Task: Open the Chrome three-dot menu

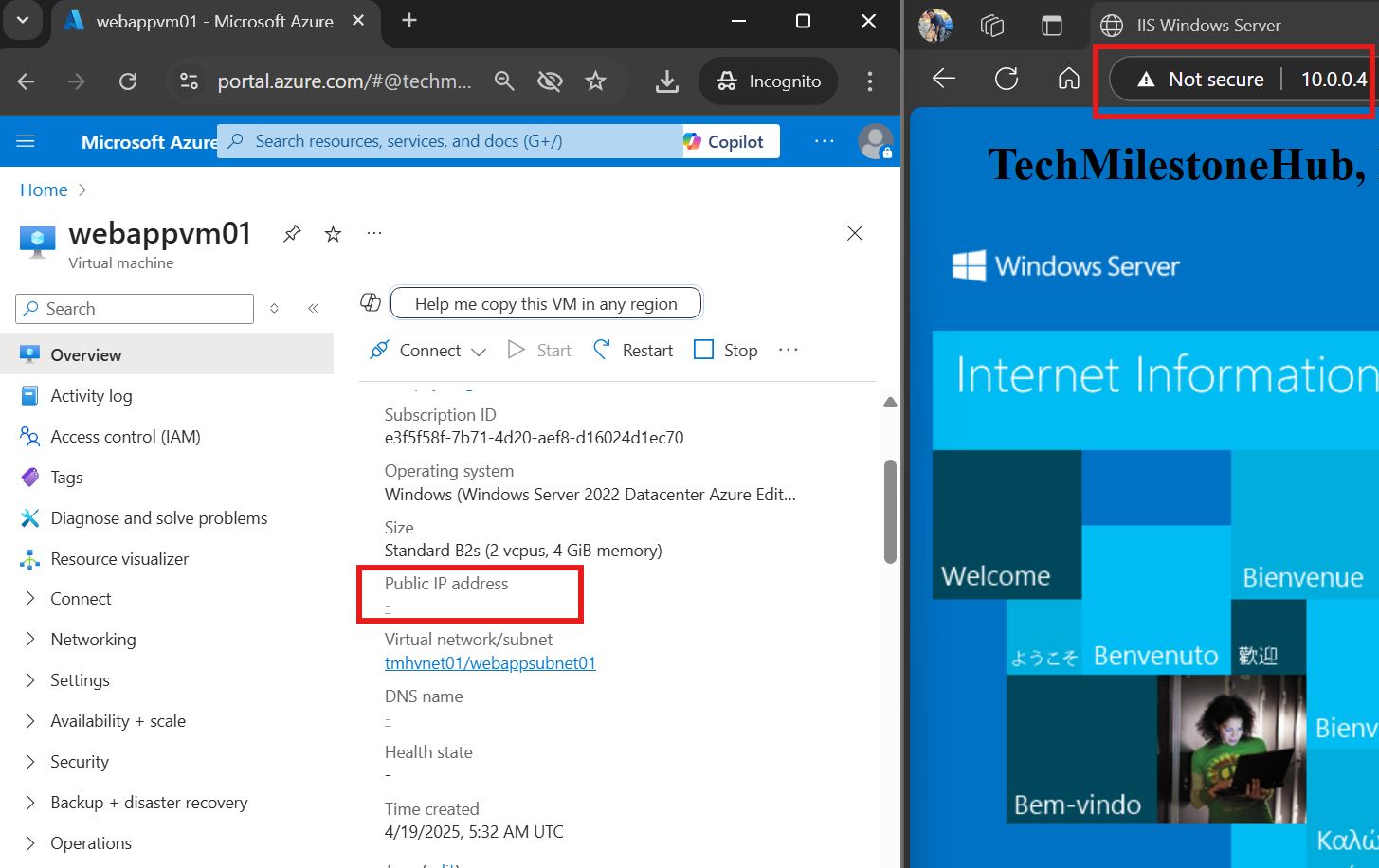Action: 869,81
